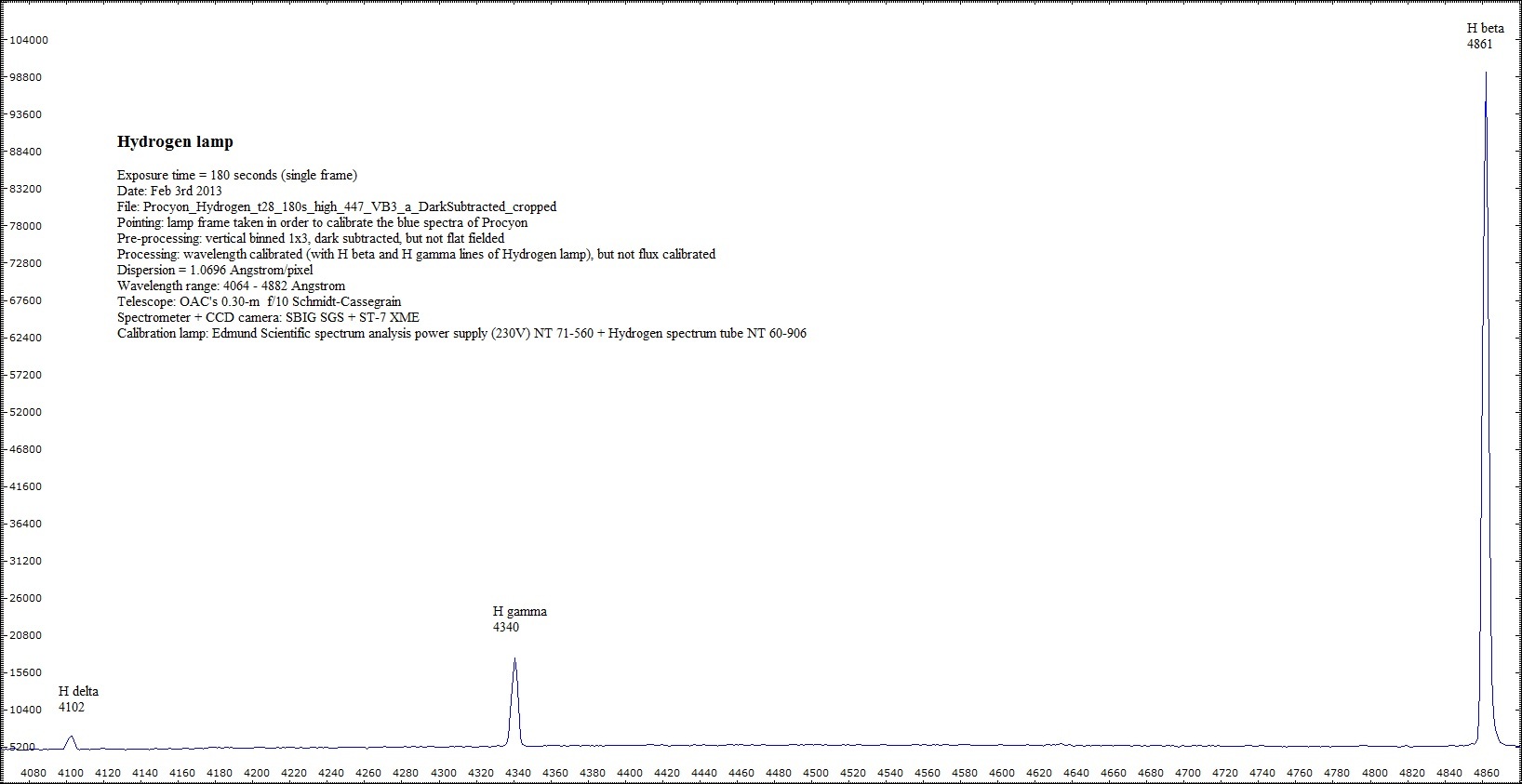Click the y-axis value 52000
1522x784 pixels.
[x=28, y=412]
